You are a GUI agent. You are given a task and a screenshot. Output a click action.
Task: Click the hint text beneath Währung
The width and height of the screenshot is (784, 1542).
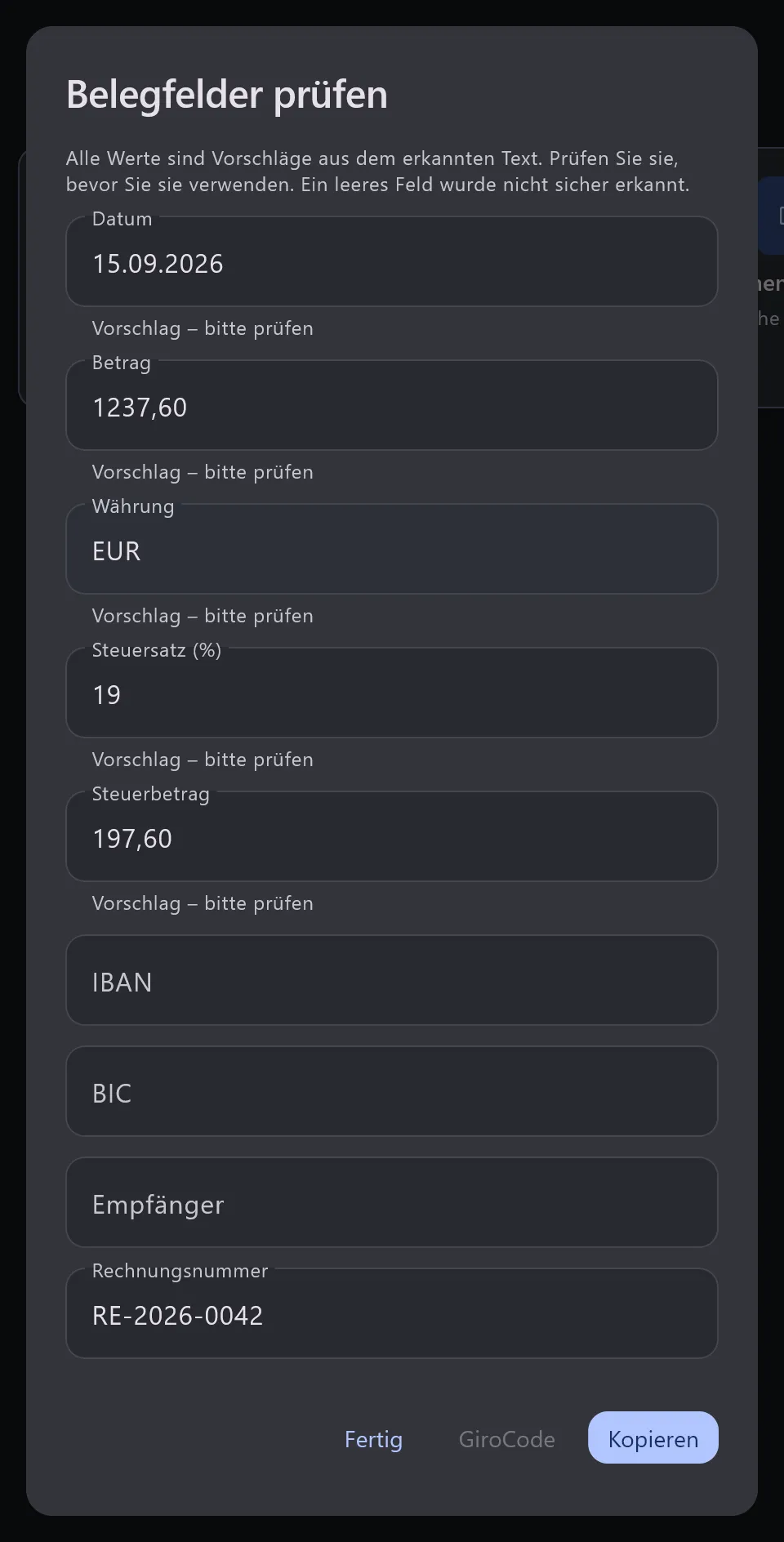[x=203, y=616]
